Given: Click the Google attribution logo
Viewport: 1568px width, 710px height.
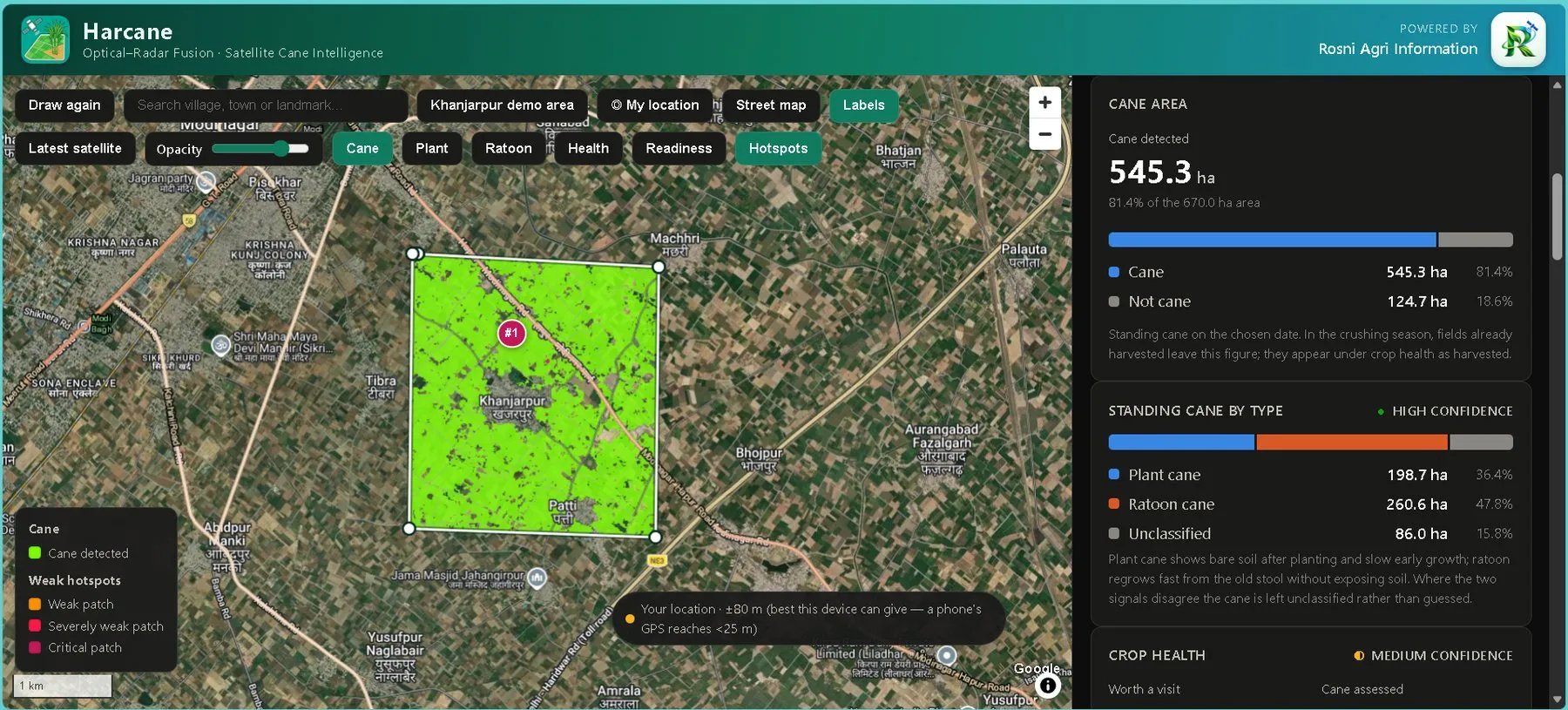Looking at the screenshot, I should click(1037, 668).
